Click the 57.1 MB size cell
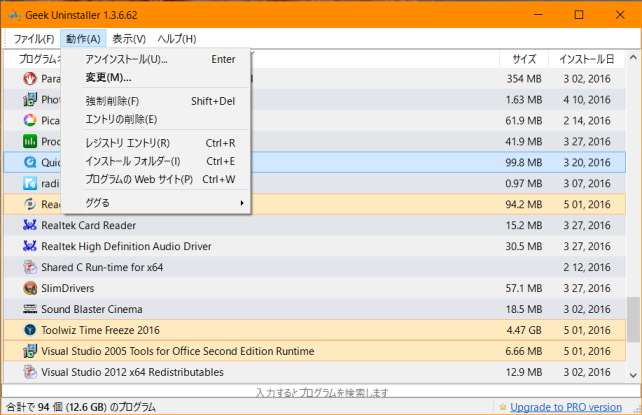Image resolution: width=642 pixels, height=415 pixels. [x=524, y=288]
